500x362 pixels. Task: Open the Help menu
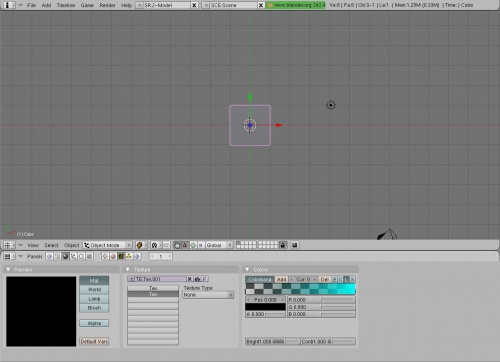point(126,5)
